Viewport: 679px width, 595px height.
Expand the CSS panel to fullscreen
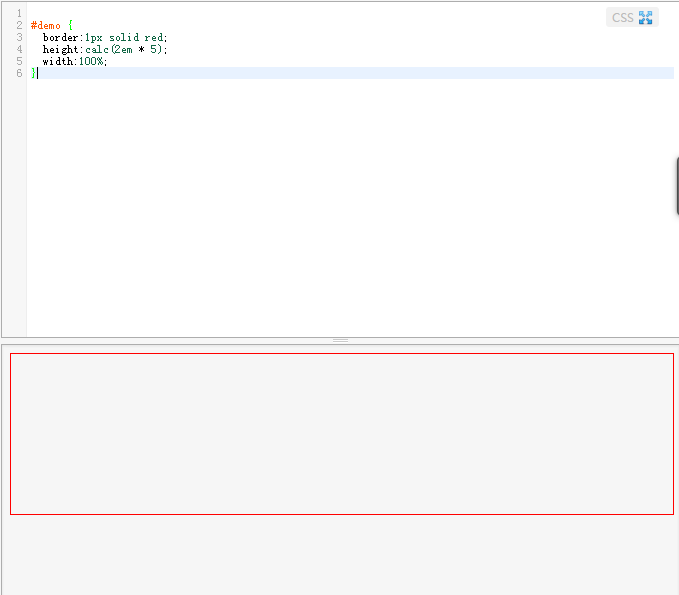(645, 18)
